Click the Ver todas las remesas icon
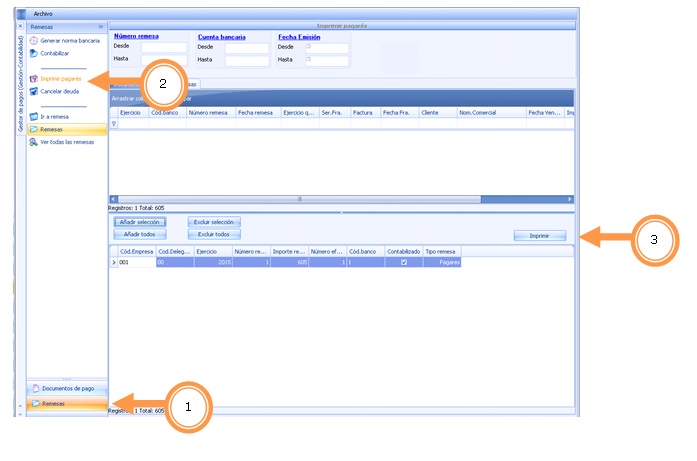 (34, 142)
